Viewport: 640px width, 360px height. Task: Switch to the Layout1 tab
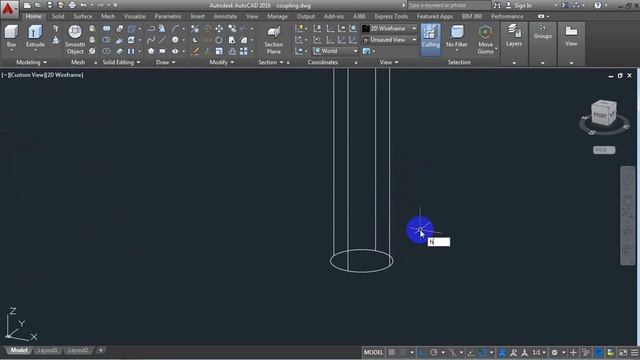coord(47,350)
